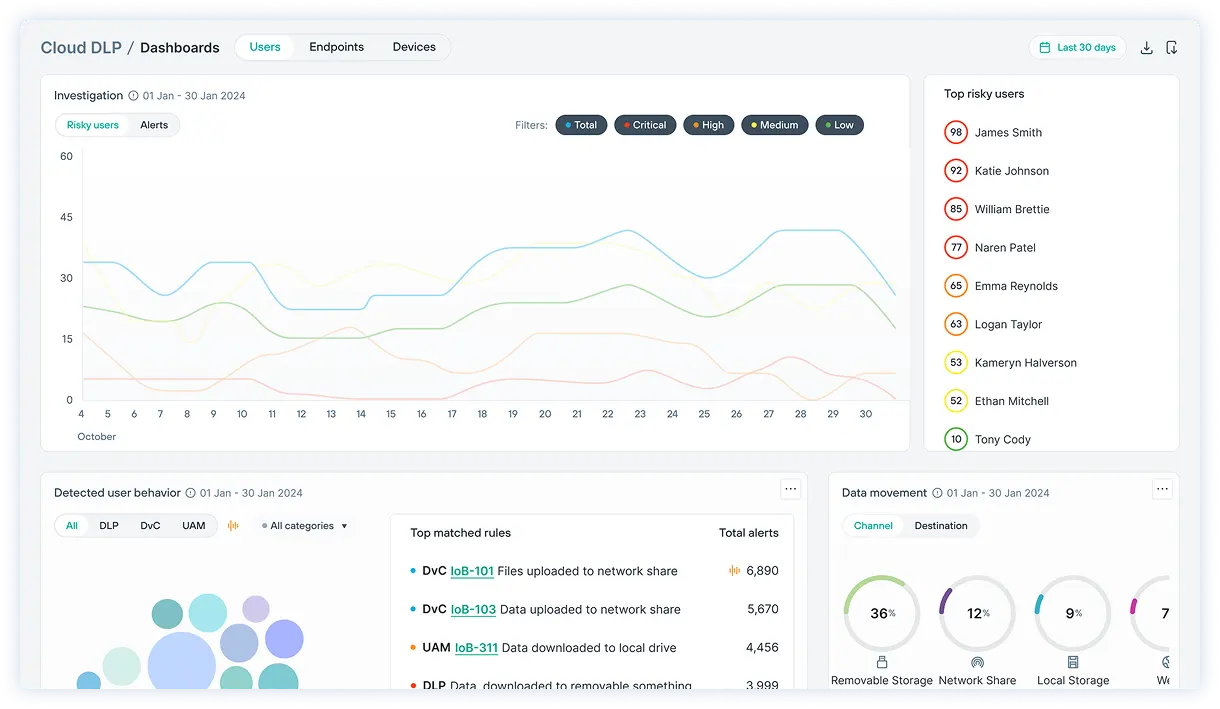
Task: Select James Smith's risk score 98 badge
Action: [956, 133]
